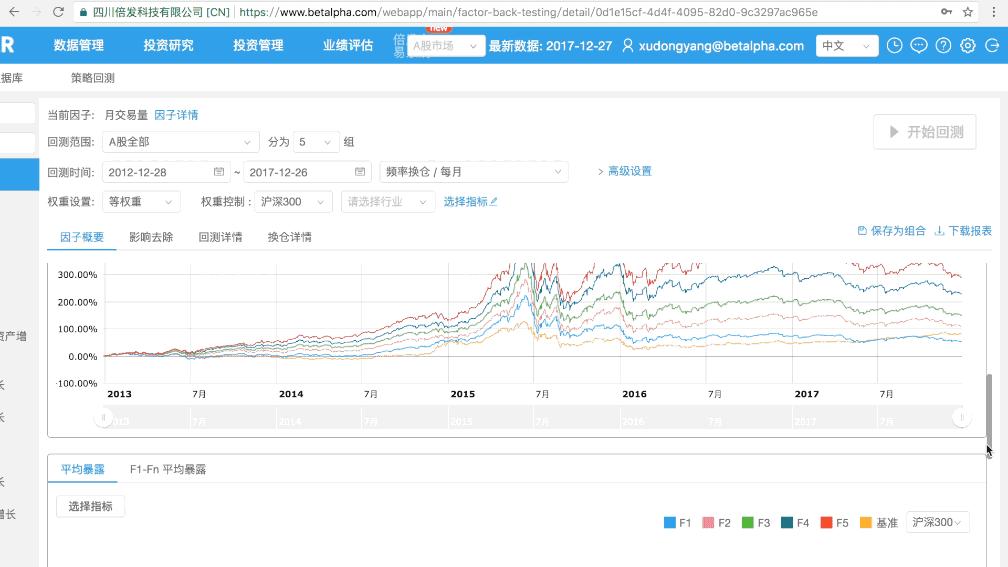Click 保存为组合 save as portfolio
The image size is (1008, 567).
coord(892,231)
